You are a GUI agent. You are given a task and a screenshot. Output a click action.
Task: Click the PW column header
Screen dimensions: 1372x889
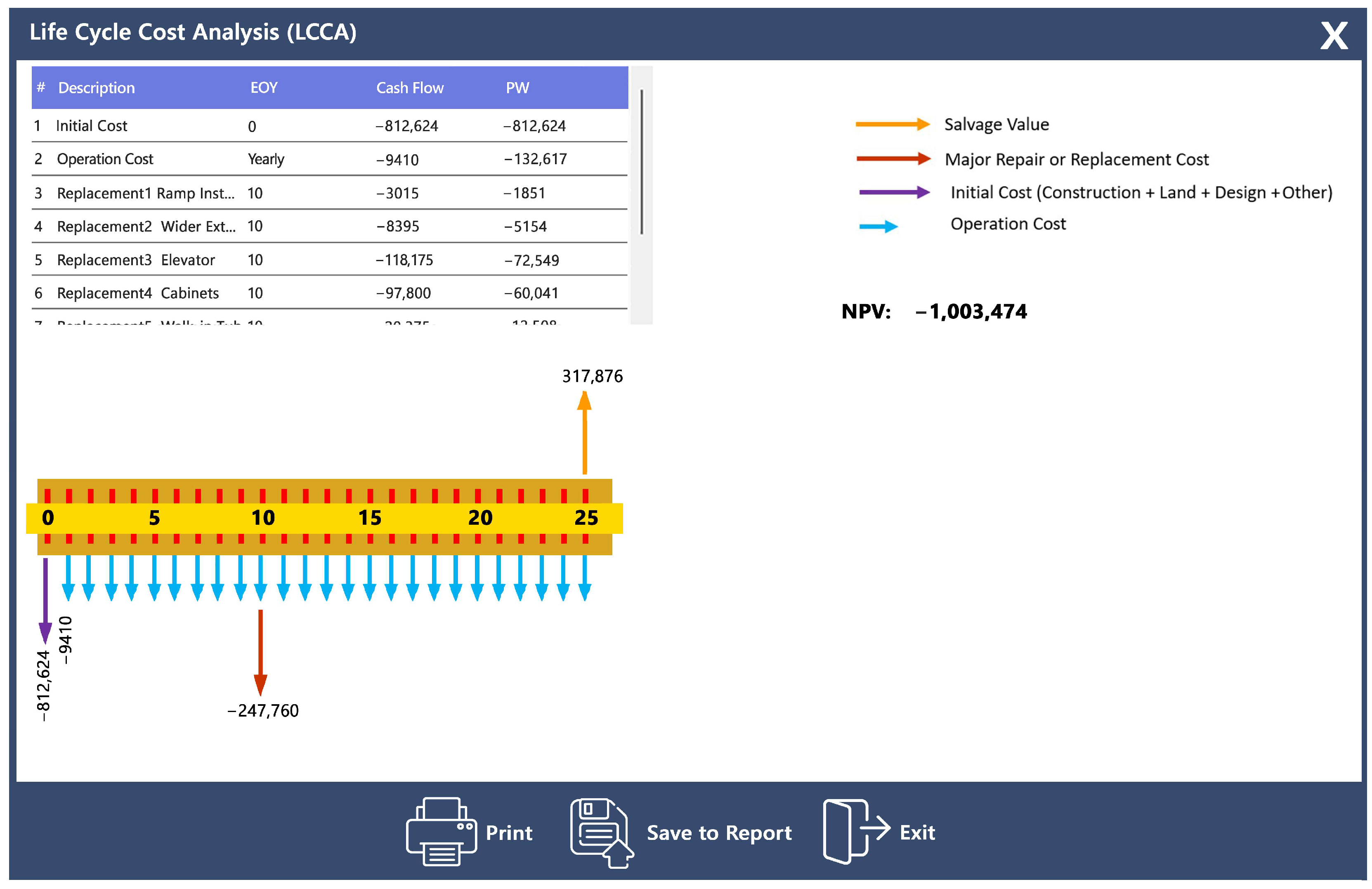coord(517,87)
